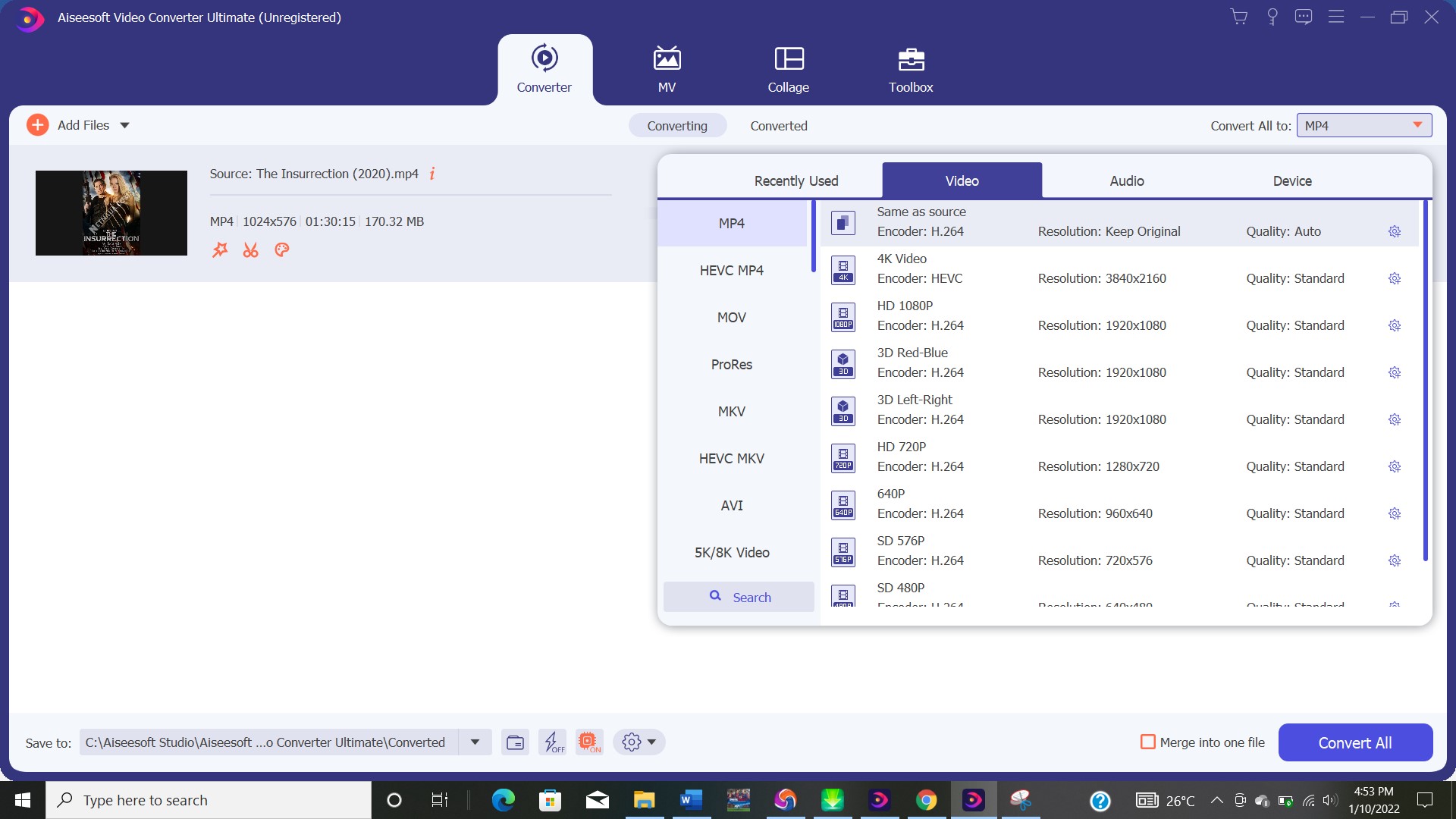Click the video info icon next to source
This screenshot has width=1456, height=819.
[432, 174]
